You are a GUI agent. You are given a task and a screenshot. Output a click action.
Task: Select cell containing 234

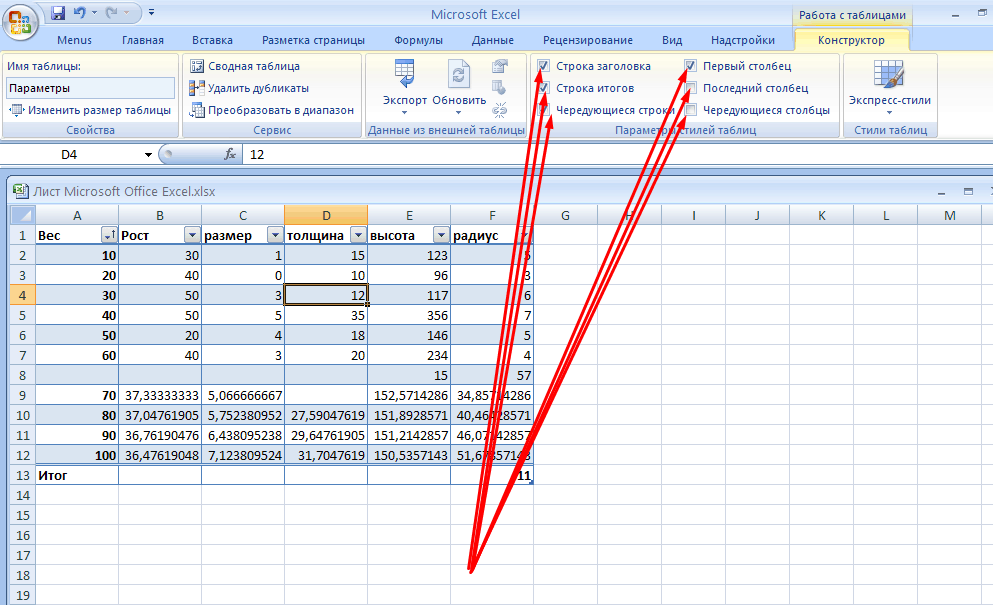pos(409,355)
